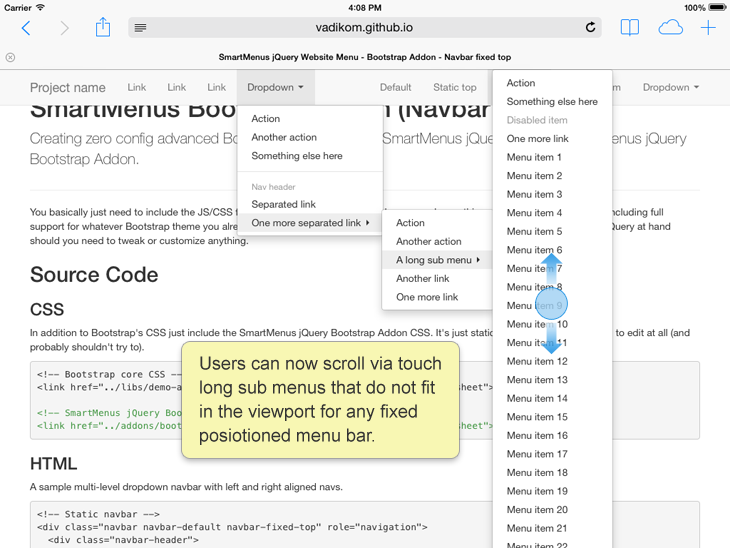
Task: Tap the 4:08 PM status bar clock
Action: 365,8
